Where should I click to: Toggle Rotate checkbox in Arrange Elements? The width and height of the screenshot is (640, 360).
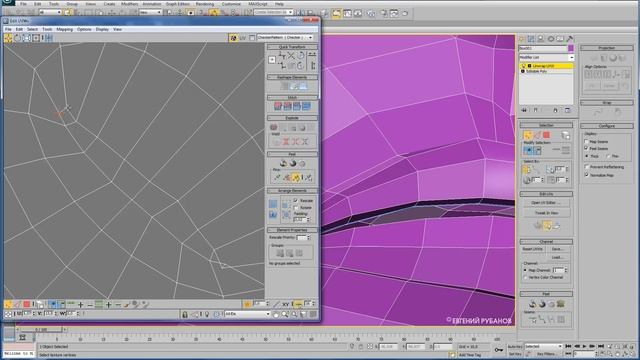point(296,207)
